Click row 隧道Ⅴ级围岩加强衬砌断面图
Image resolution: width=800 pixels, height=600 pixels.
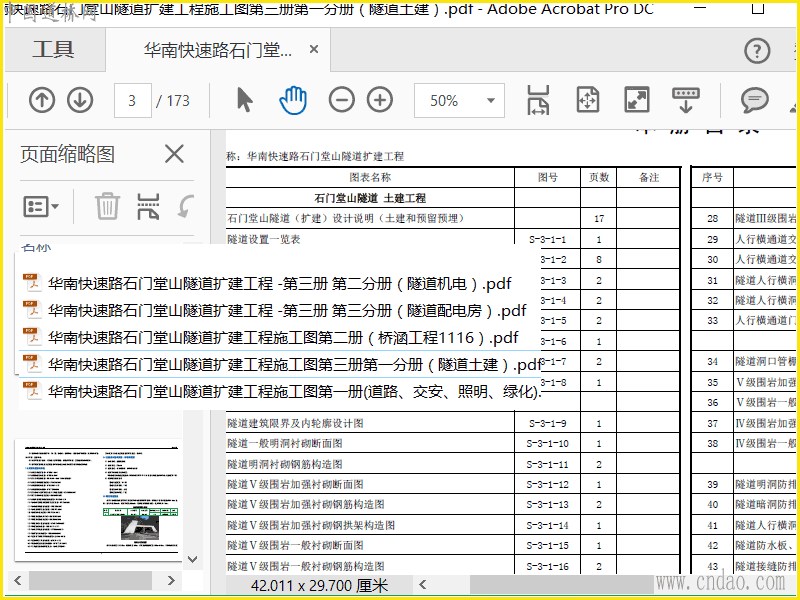point(295,484)
